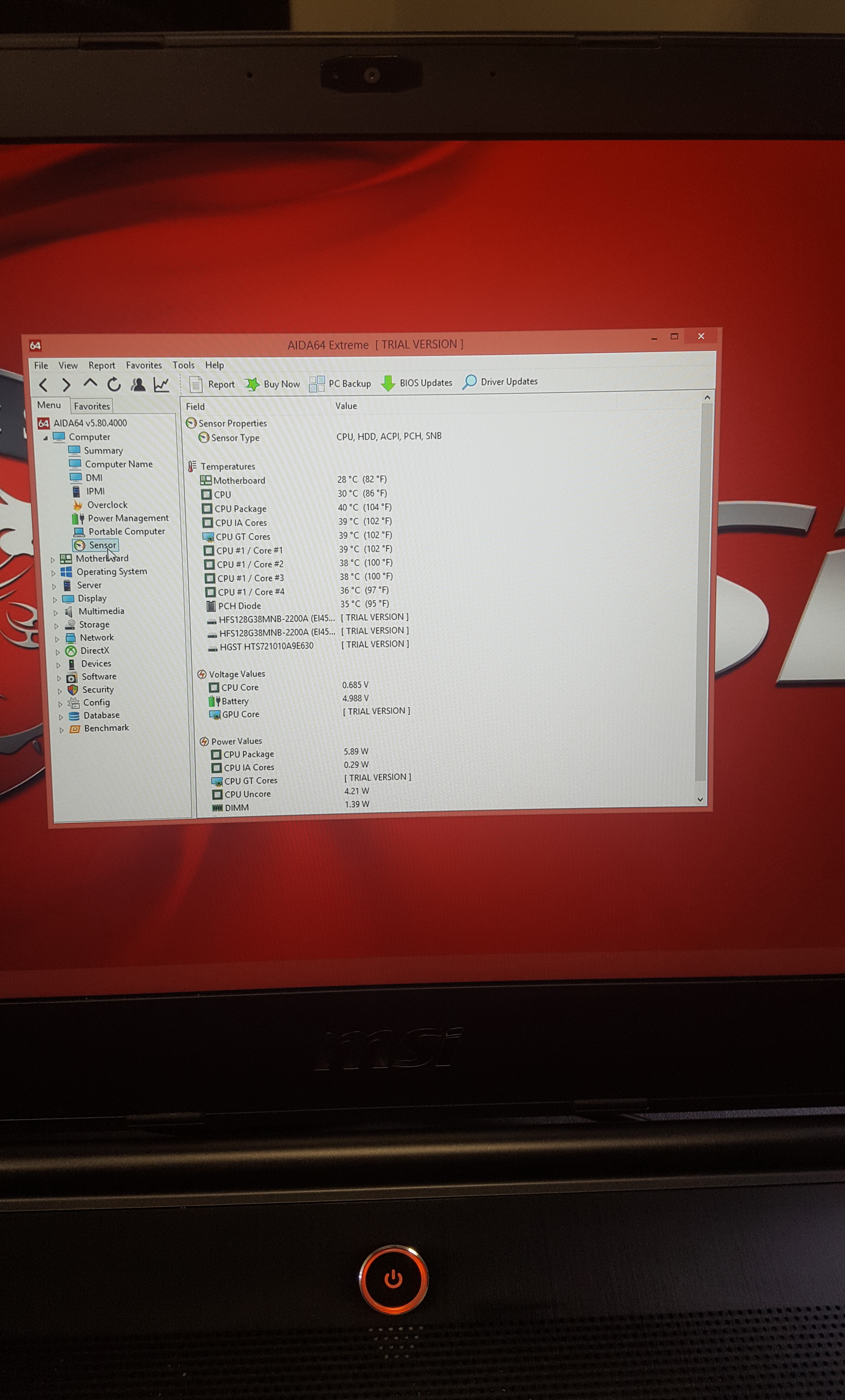Expand the Motherboard tree node
The image size is (845, 1400).
coord(53,560)
